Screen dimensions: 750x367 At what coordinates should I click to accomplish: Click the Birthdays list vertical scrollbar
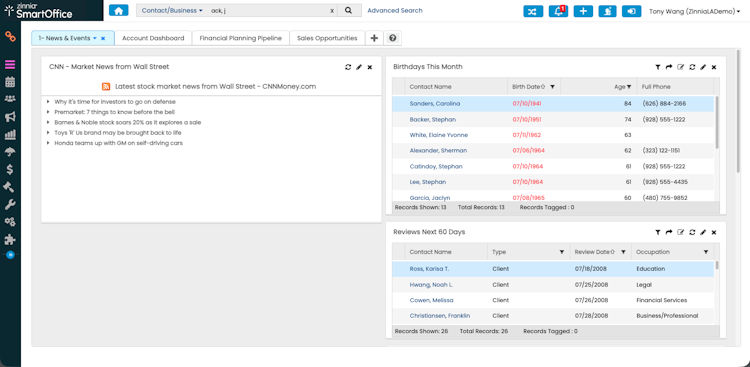(x=717, y=122)
